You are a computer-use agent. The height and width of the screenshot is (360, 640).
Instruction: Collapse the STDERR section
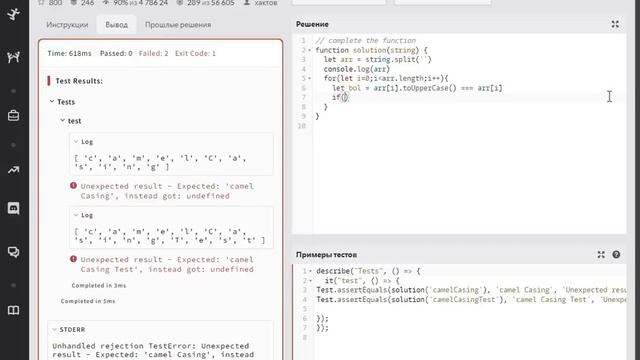pyautogui.click(x=54, y=329)
